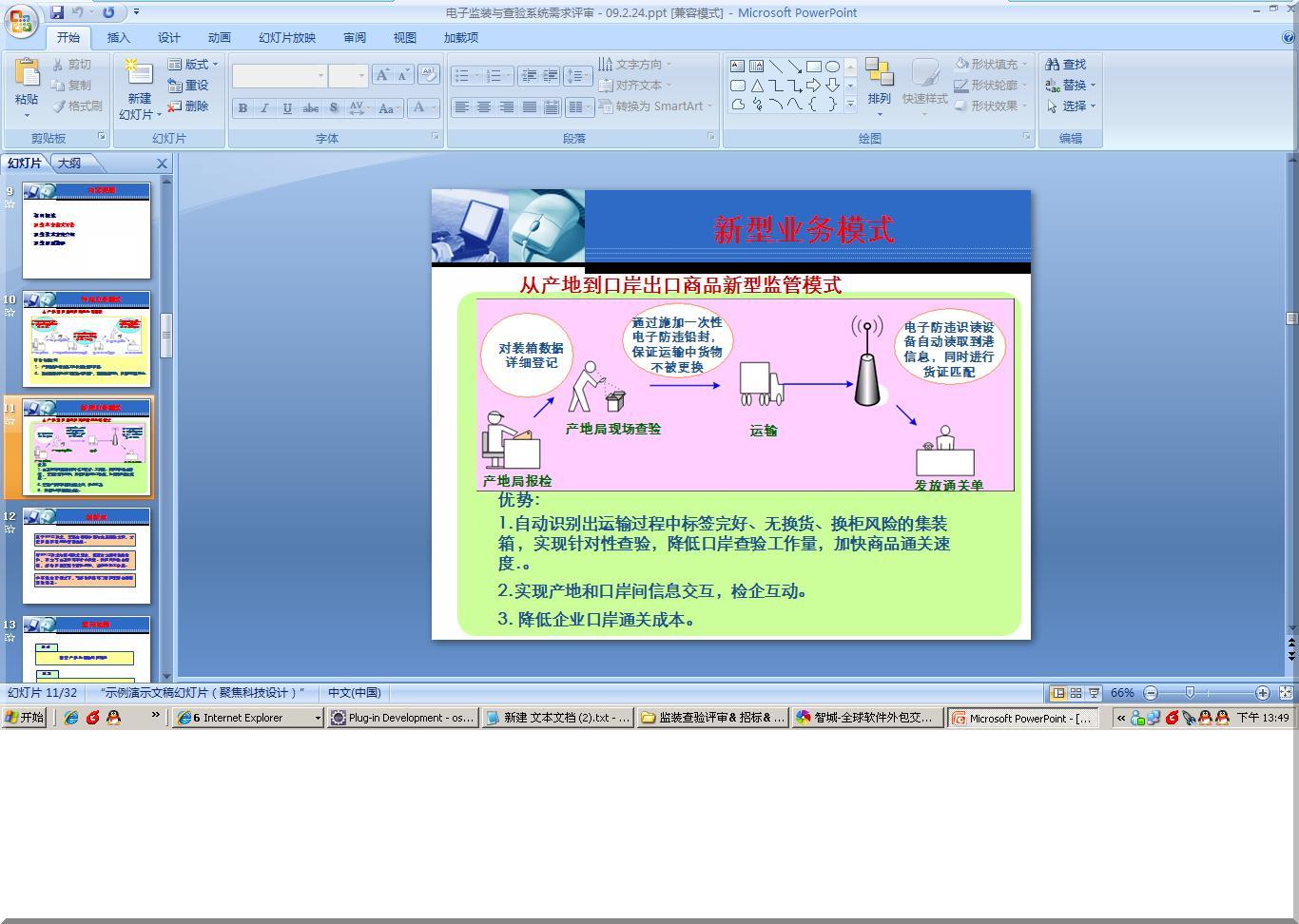Image resolution: width=1299 pixels, height=924 pixels.
Task: Toggle Bold formatting button
Action: click(x=243, y=108)
